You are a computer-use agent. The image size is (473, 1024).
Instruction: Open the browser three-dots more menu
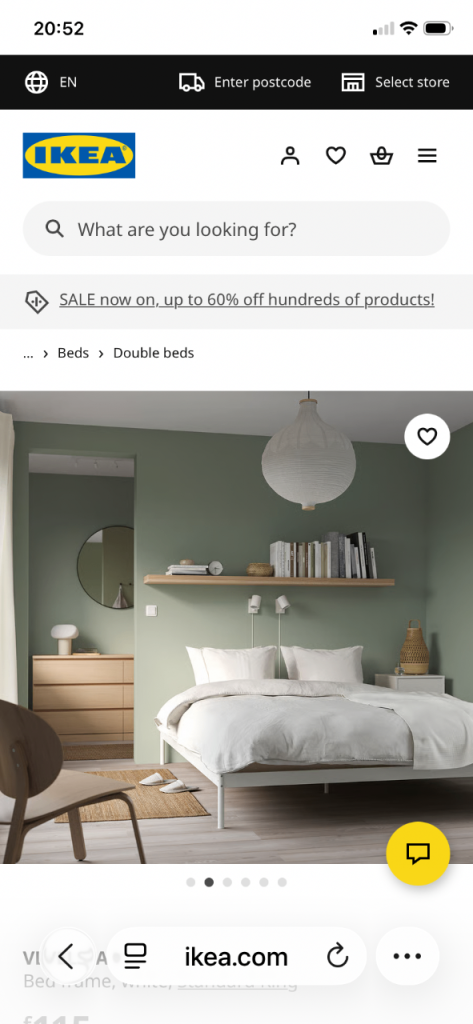click(x=408, y=957)
